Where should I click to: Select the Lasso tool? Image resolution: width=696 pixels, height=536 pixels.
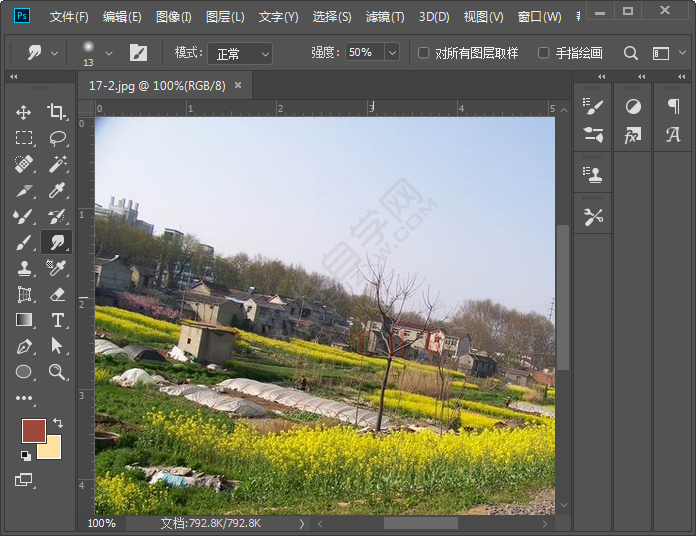pyautogui.click(x=57, y=138)
